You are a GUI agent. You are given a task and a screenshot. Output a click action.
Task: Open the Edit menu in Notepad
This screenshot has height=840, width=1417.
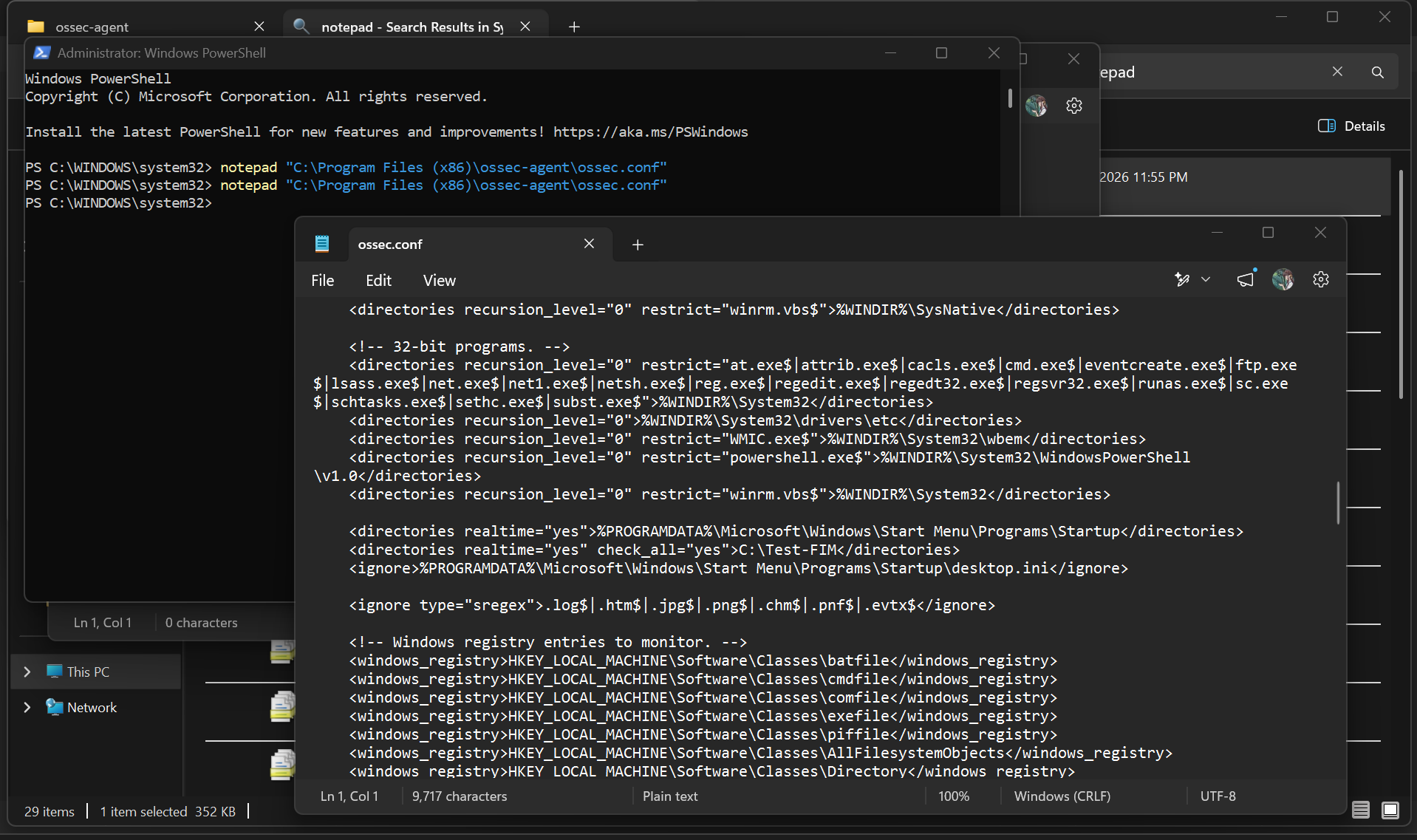(378, 281)
